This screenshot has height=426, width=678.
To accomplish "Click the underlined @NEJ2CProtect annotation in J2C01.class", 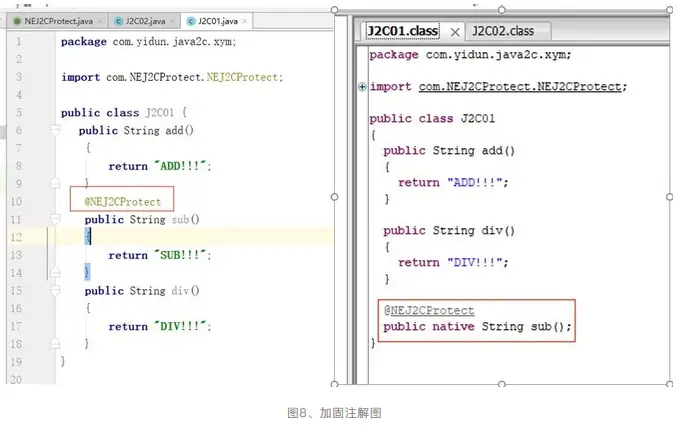I will pos(429,311).
